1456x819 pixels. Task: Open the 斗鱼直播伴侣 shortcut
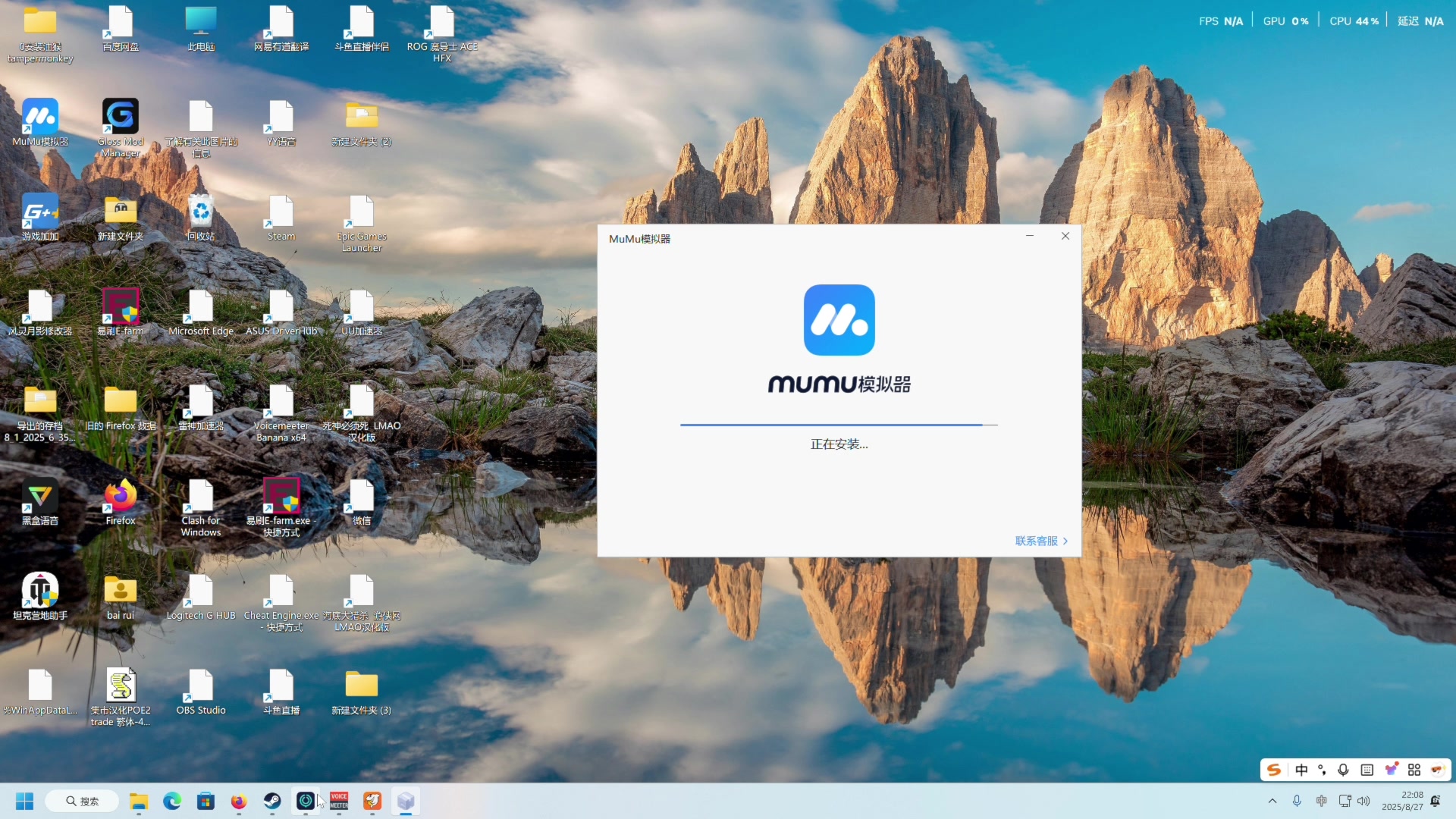click(x=362, y=30)
